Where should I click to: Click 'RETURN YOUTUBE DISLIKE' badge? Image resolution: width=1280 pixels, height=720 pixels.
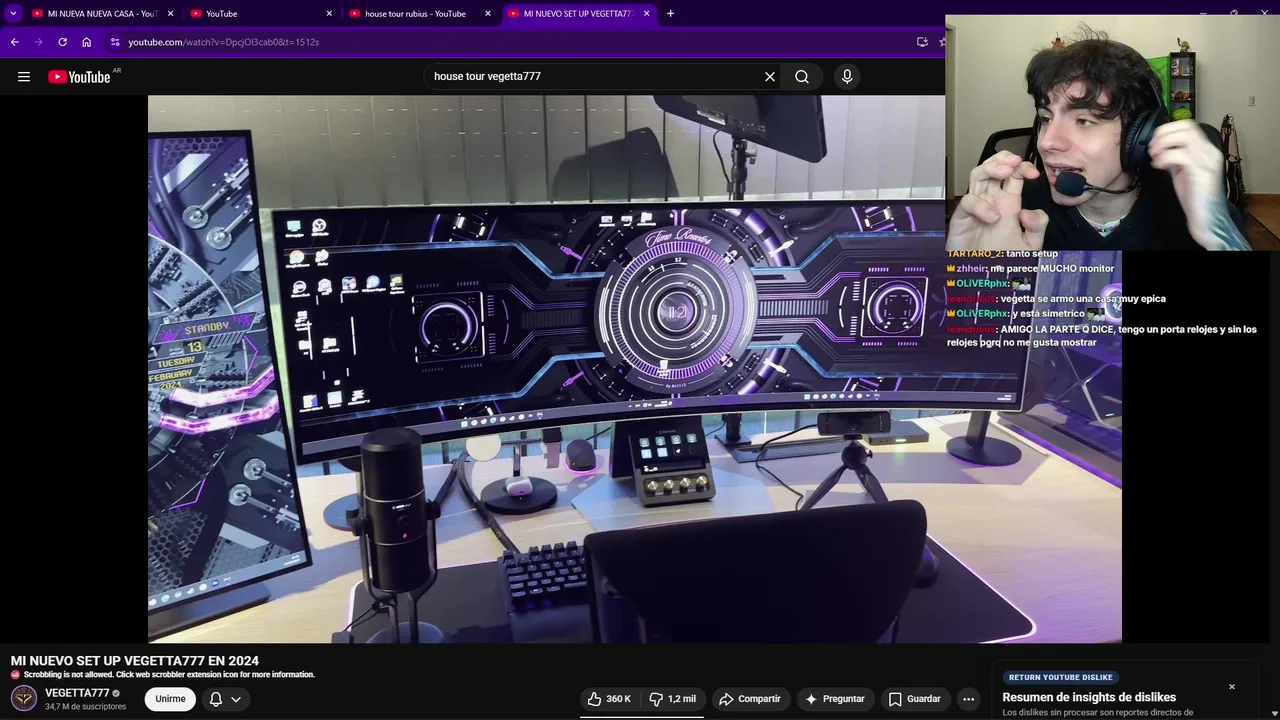click(x=1061, y=677)
